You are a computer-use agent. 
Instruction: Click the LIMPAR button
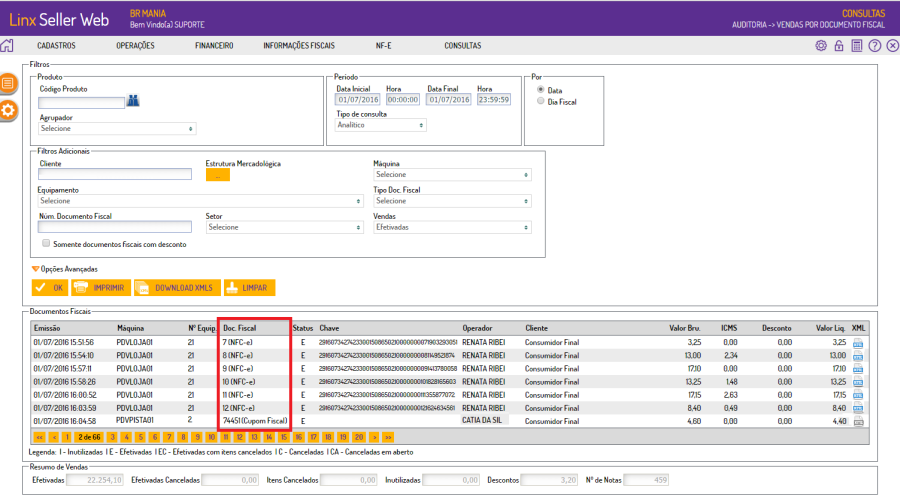click(249, 288)
